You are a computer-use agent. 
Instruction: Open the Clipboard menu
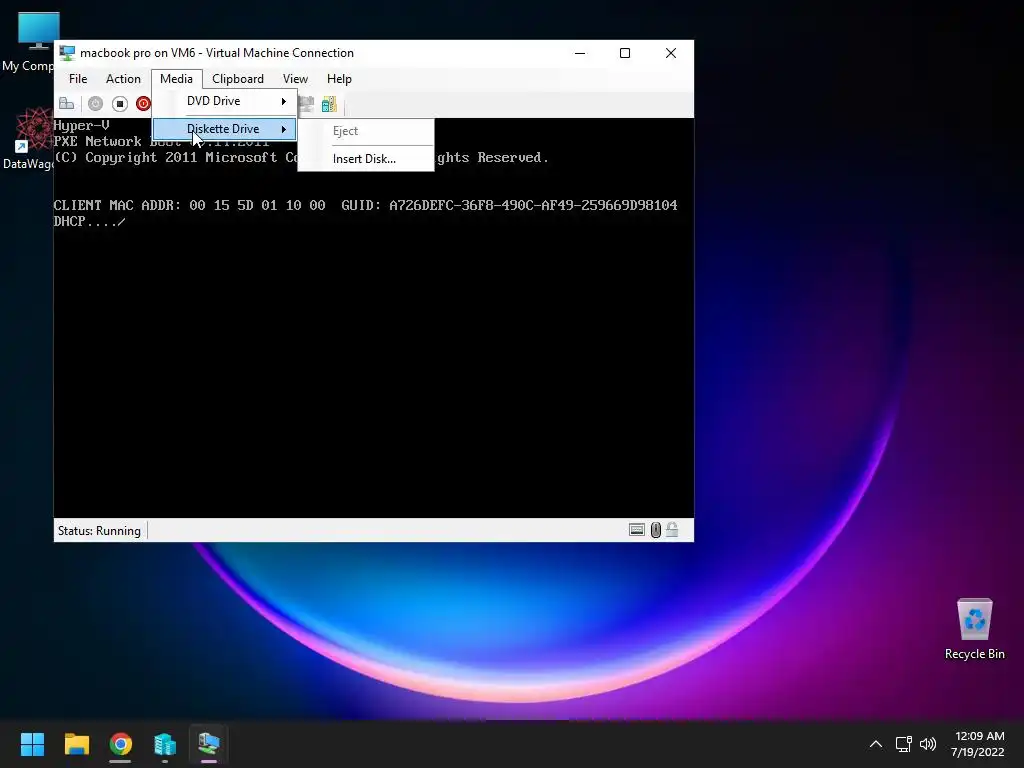[238, 79]
